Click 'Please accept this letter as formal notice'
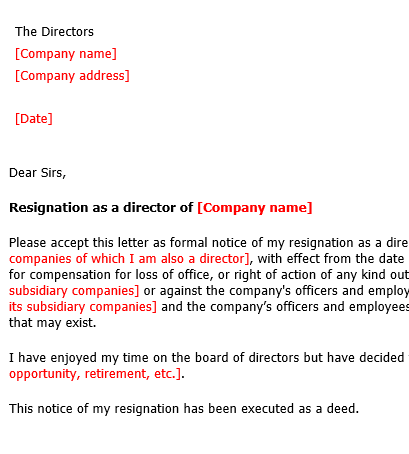The width and height of the screenshot is (409, 454). pos(130,243)
